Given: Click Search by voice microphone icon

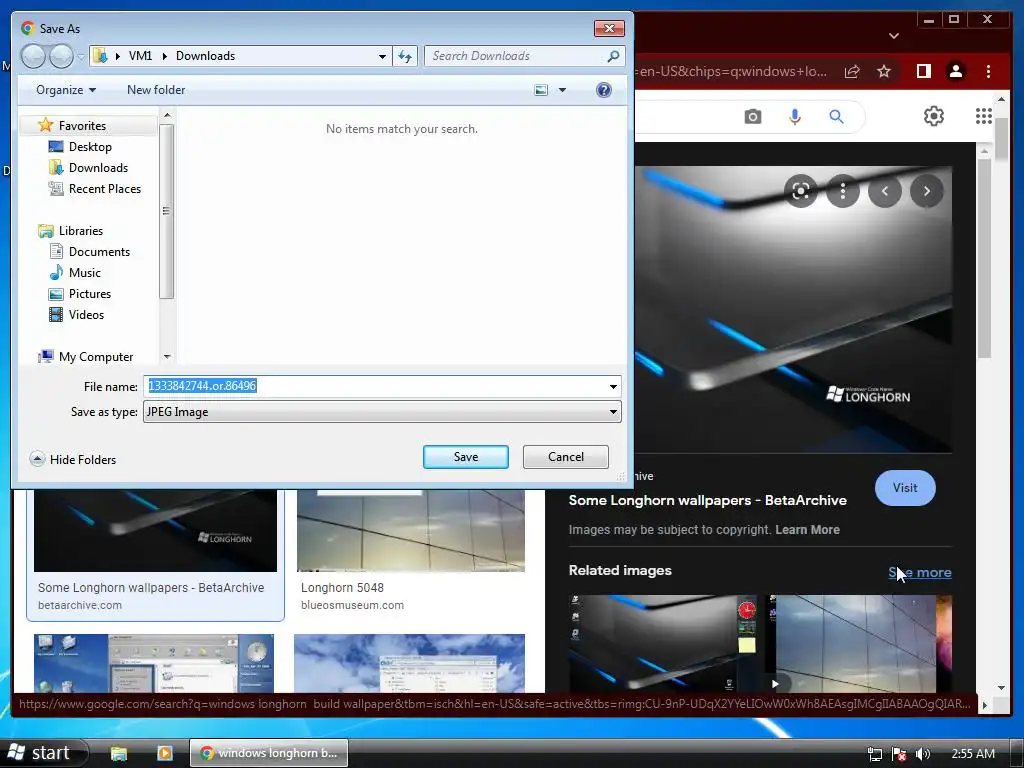Looking at the screenshot, I should tap(794, 117).
